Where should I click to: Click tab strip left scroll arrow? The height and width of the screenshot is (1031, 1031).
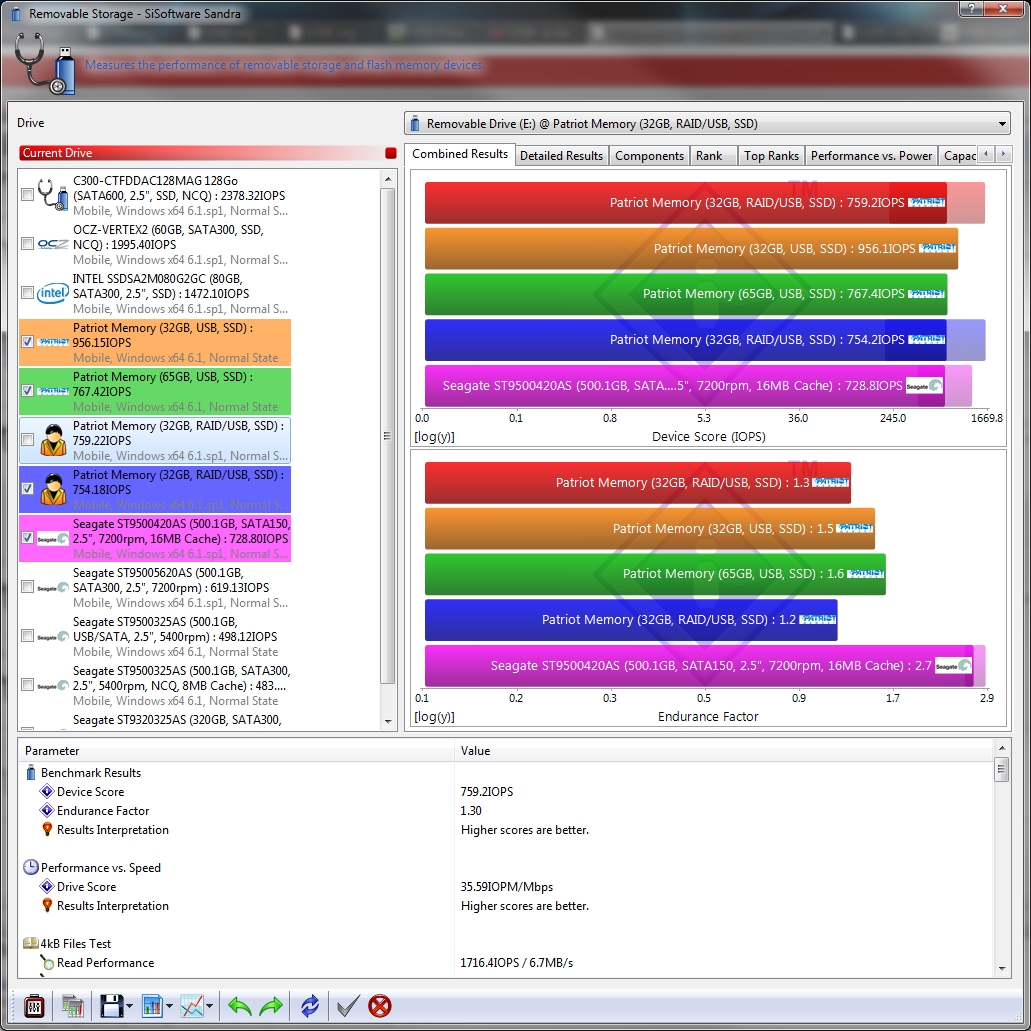[986, 154]
